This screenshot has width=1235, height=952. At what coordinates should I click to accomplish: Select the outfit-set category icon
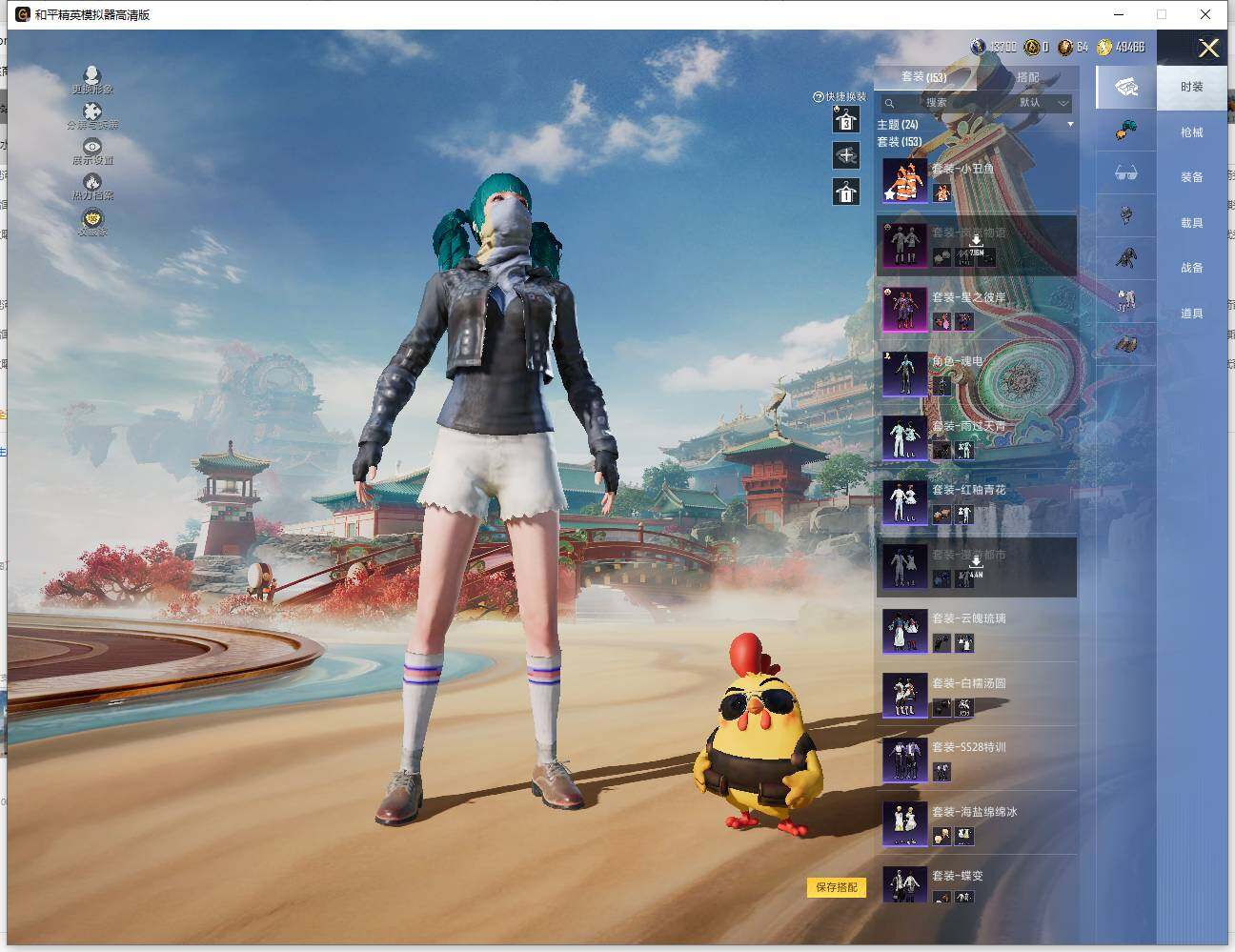click(x=1126, y=88)
